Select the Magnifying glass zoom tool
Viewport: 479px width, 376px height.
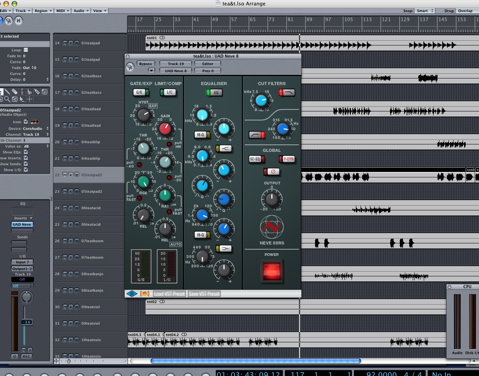point(7,99)
